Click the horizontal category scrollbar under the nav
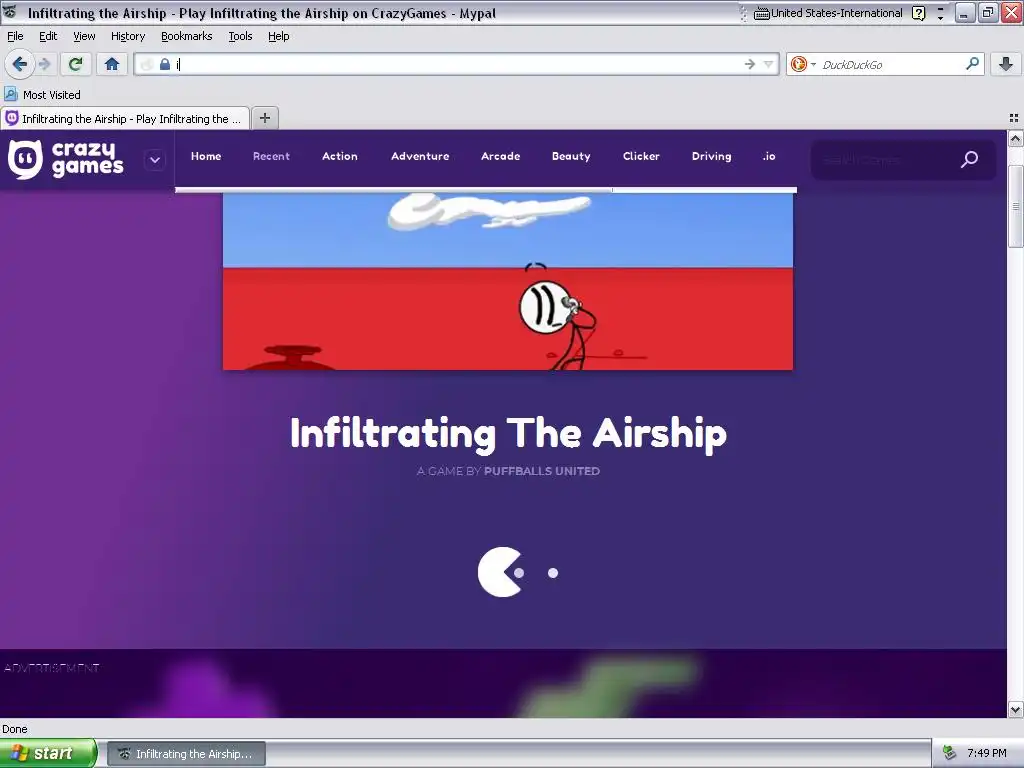The height and width of the screenshot is (768, 1024). click(x=486, y=190)
